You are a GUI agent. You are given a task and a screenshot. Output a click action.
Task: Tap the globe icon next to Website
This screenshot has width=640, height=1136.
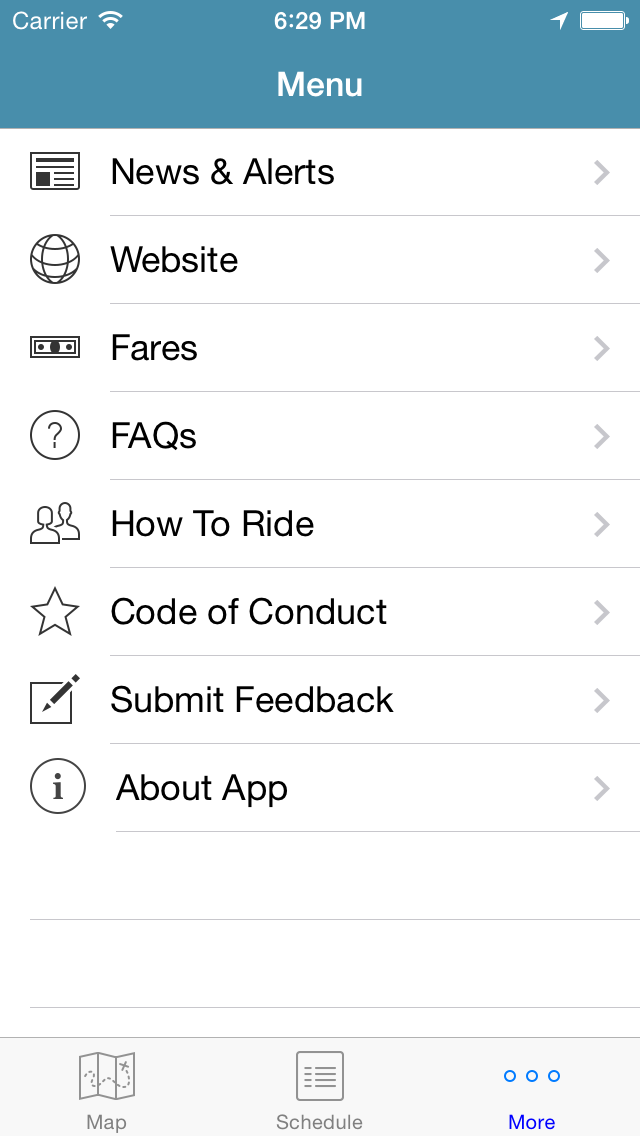[54, 259]
